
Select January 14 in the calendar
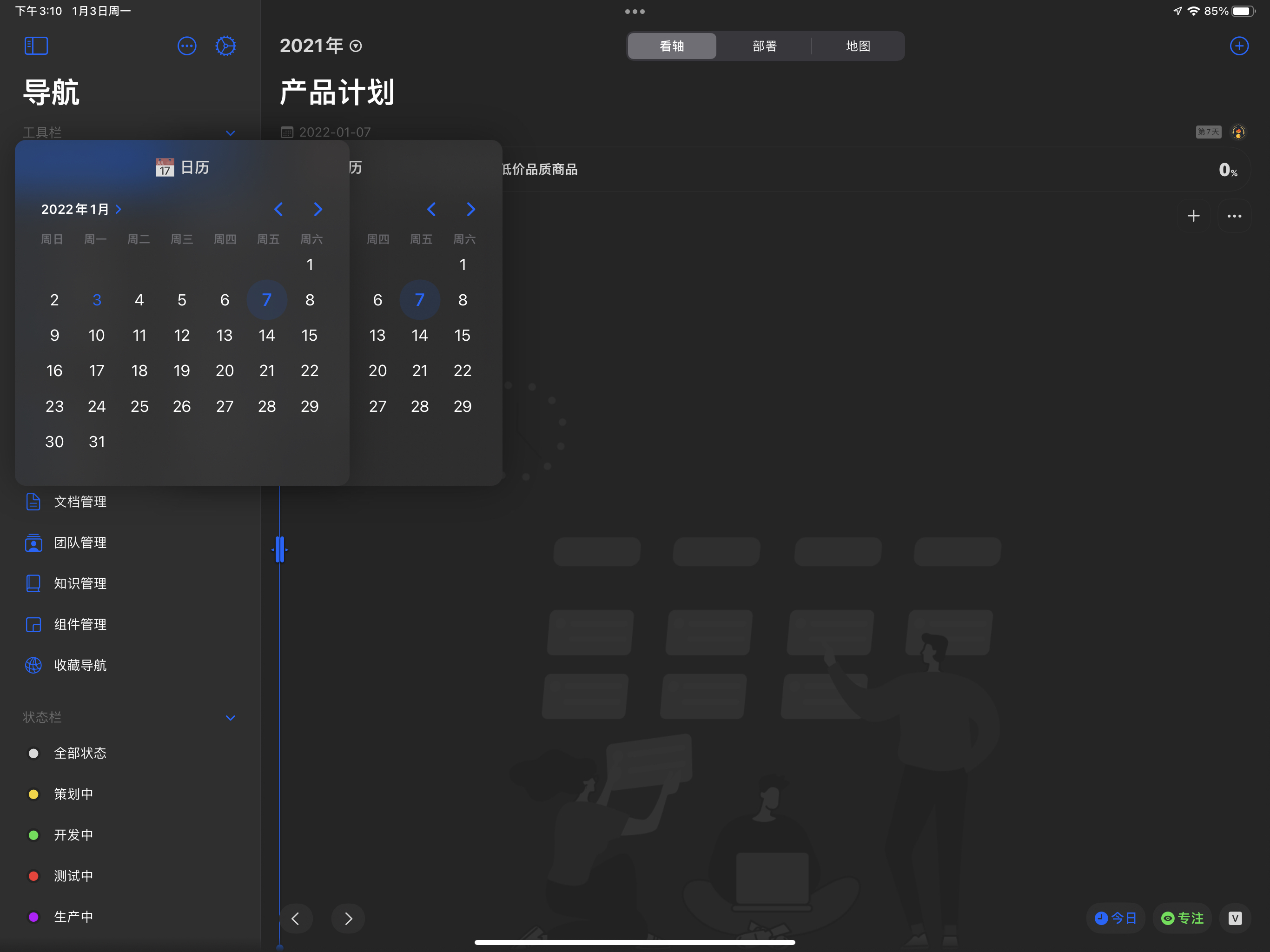266,335
